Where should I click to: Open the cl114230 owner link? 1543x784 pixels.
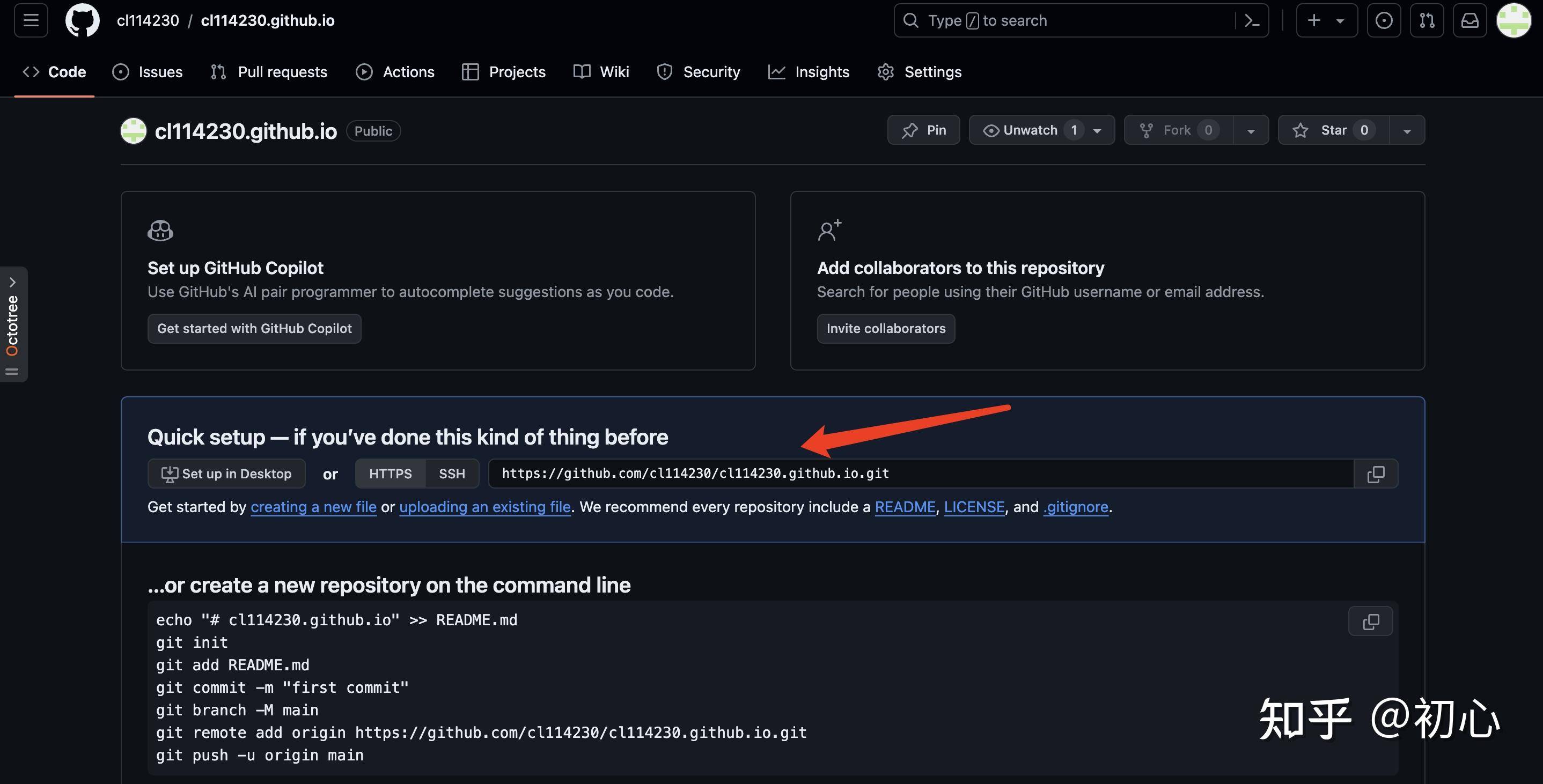148,20
